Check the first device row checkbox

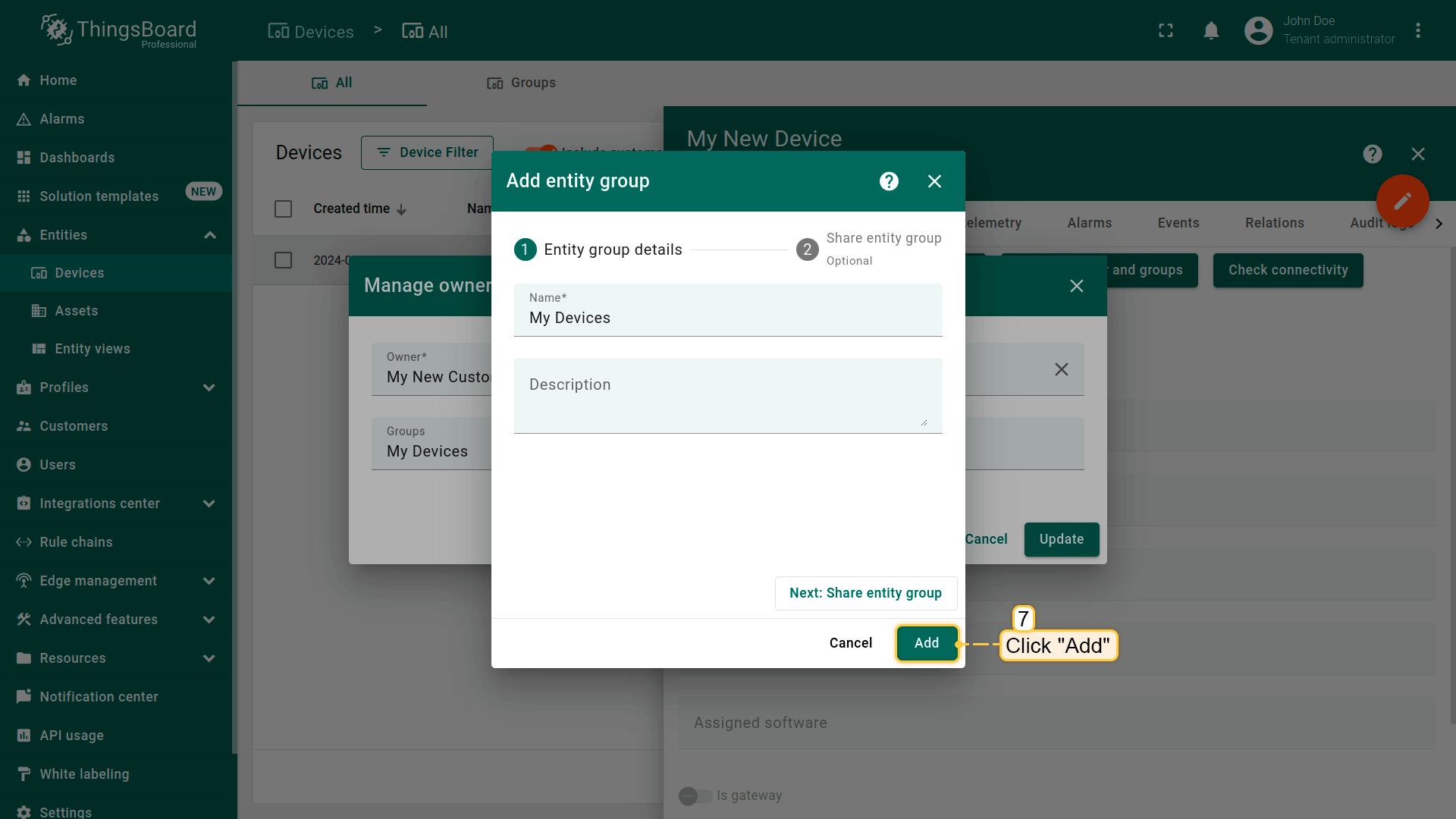pyautogui.click(x=283, y=260)
